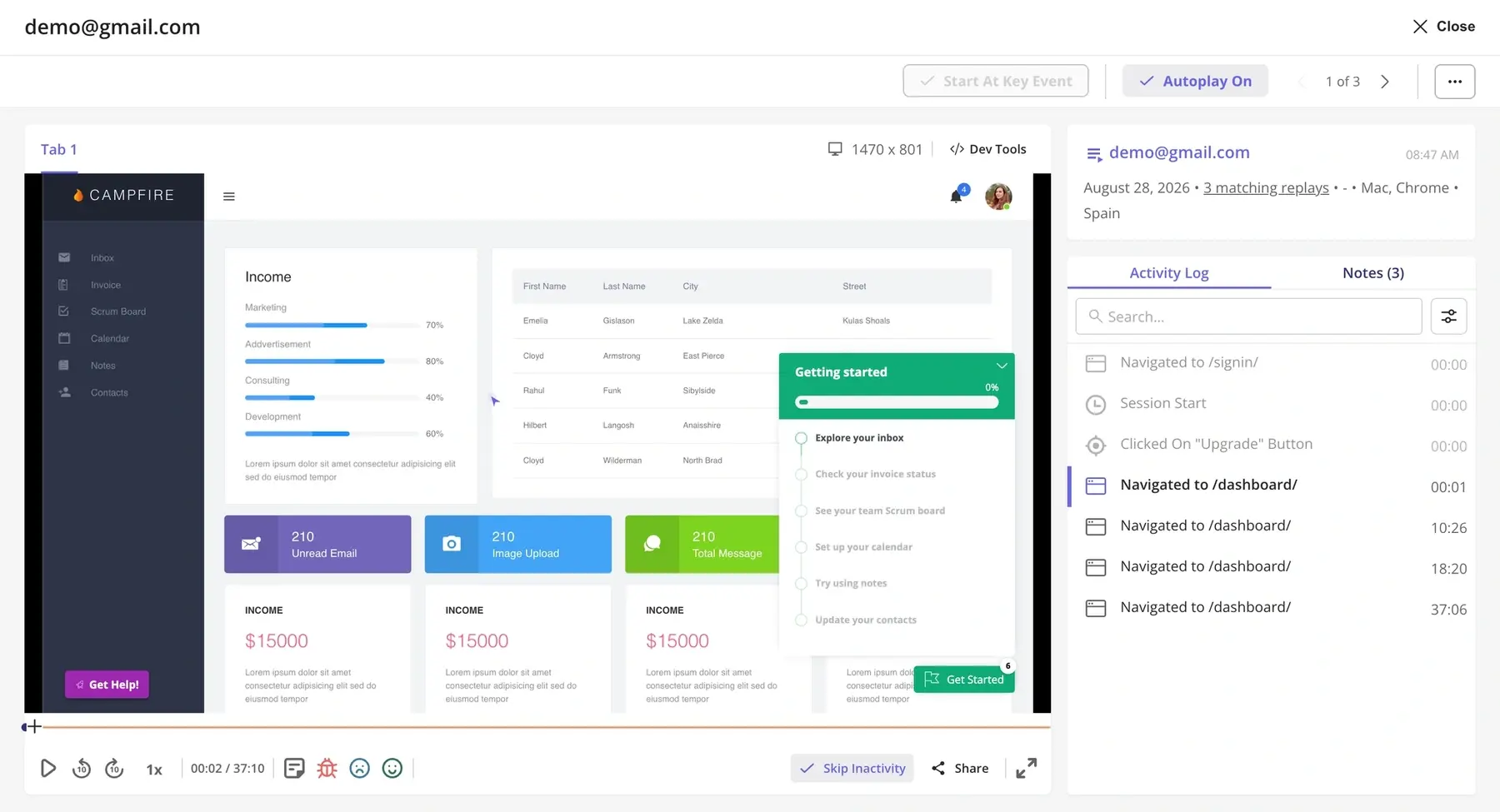Click the screen resolution monitor icon

[x=835, y=149]
